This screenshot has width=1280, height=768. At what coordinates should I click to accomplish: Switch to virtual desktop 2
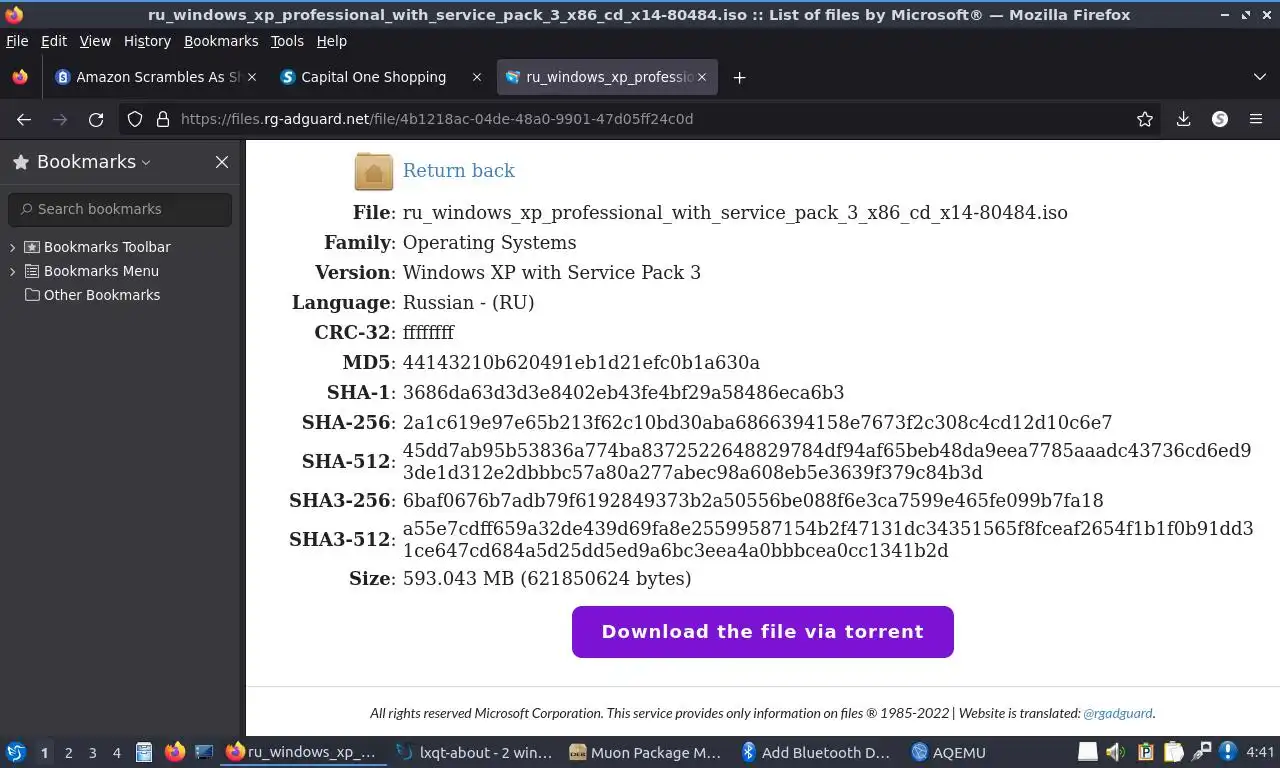point(68,752)
